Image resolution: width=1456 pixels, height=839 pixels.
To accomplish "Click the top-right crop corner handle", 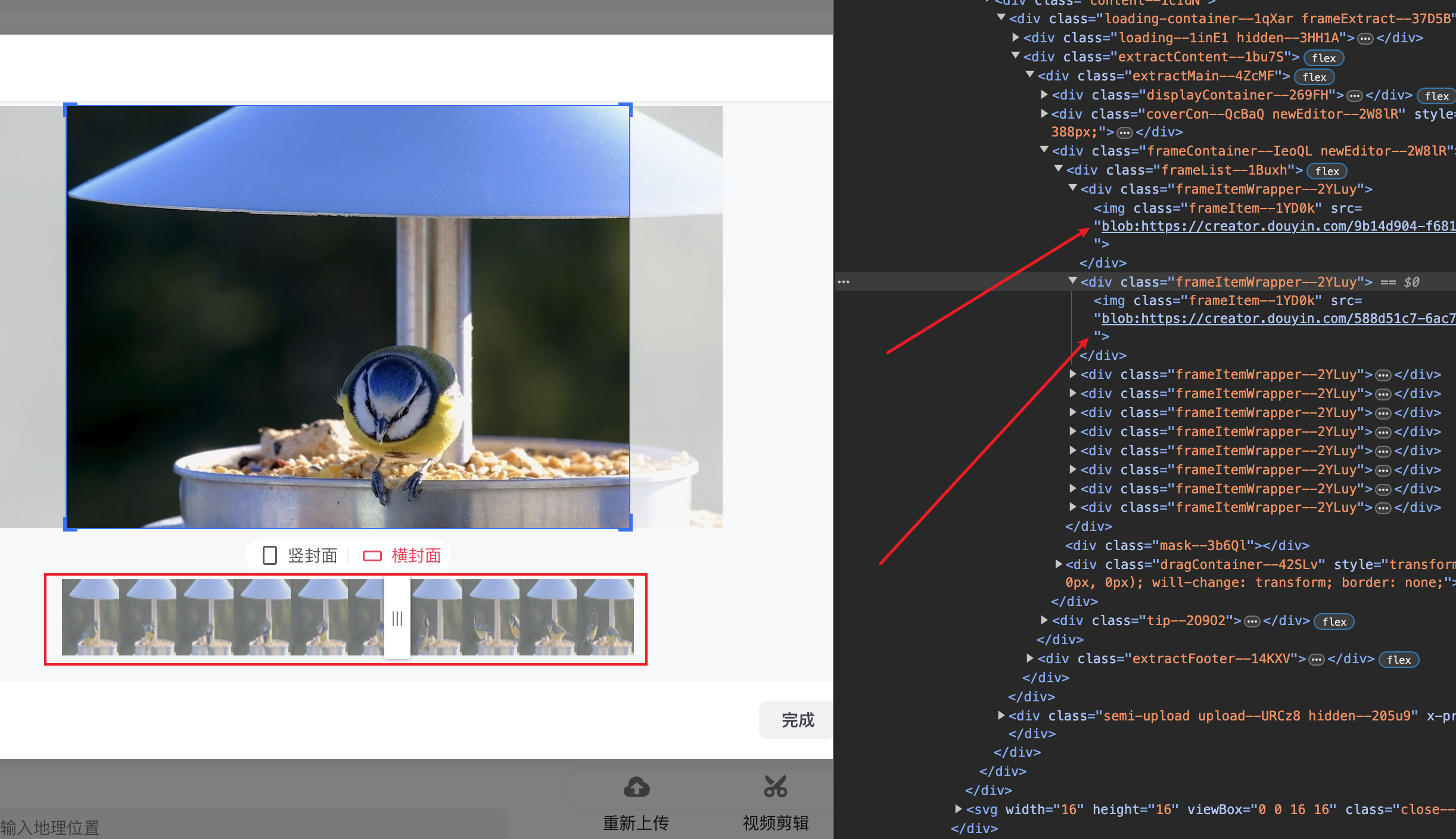I will [626, 109].
